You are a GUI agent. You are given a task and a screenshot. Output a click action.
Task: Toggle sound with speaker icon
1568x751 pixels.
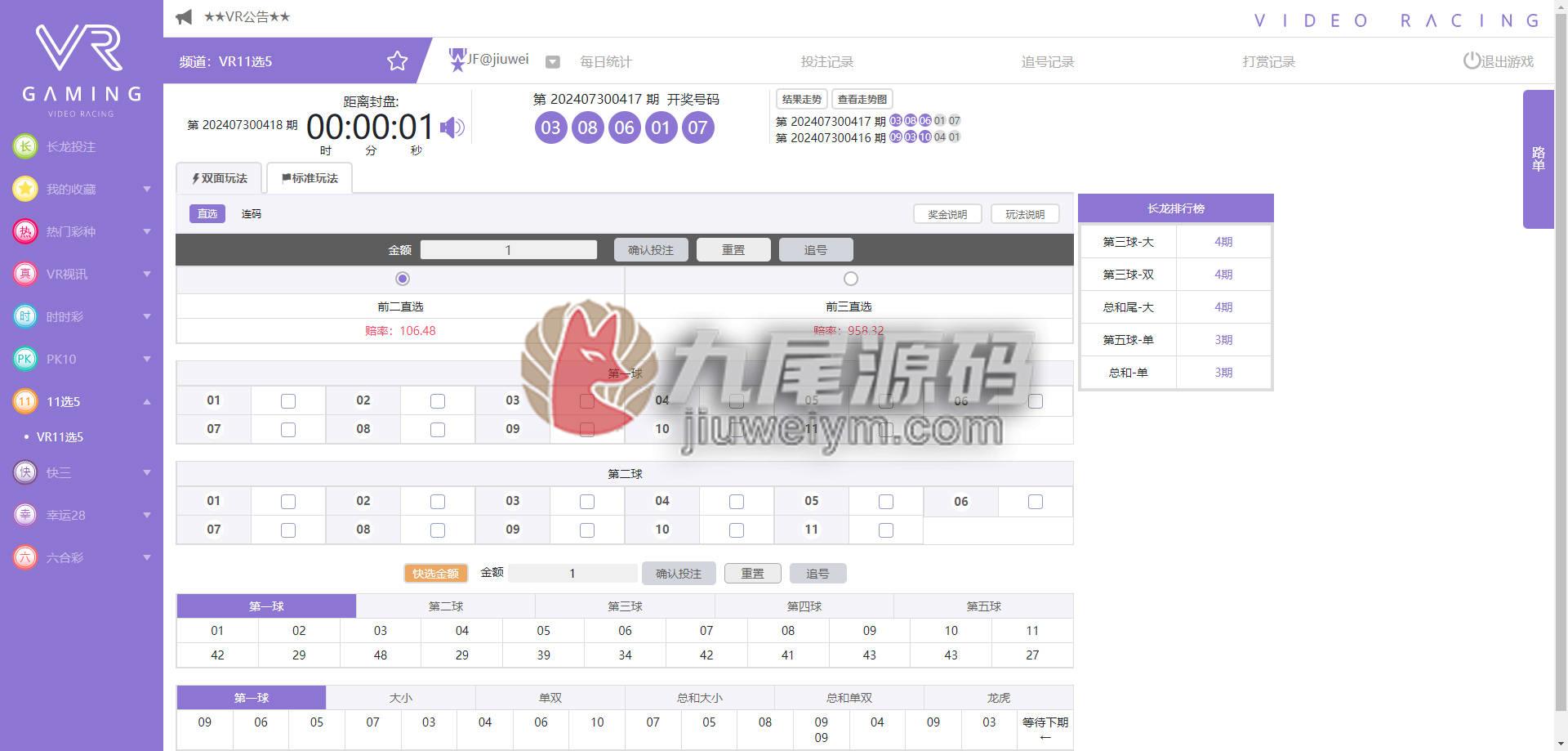[x=452, y=127]
